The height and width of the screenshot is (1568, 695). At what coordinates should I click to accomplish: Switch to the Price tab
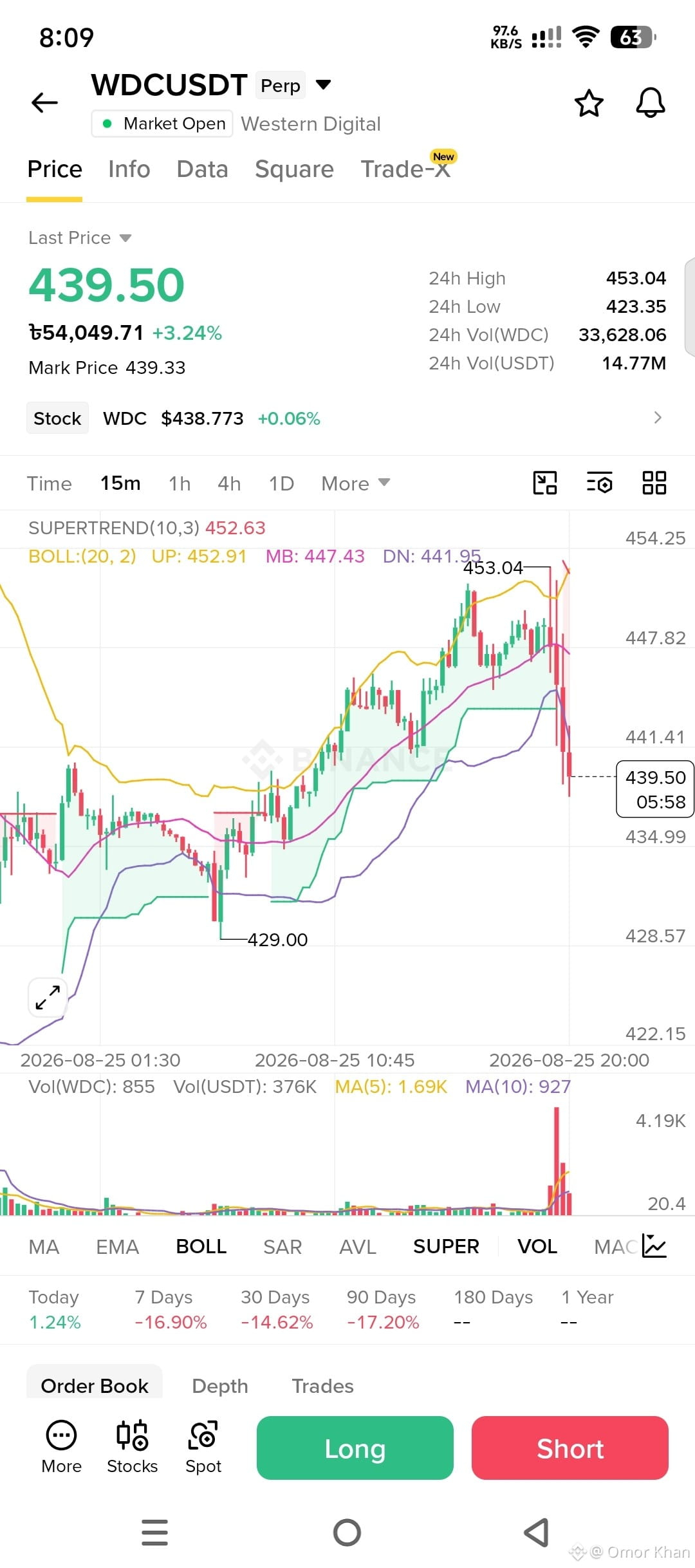click(55, 169)
